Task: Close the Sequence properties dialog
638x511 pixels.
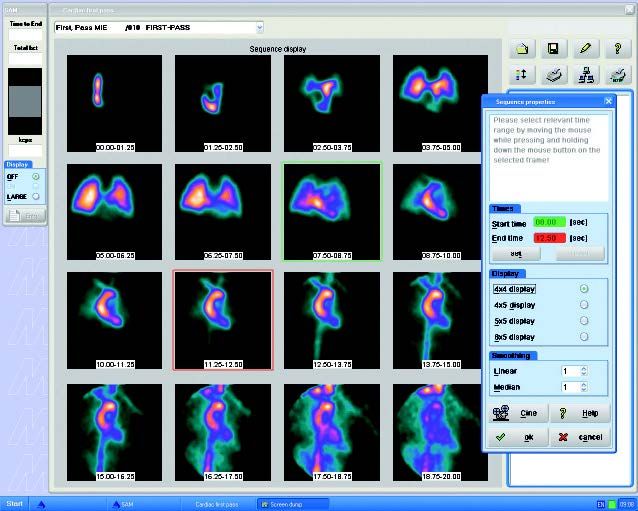Action: [x=608, y=101]
